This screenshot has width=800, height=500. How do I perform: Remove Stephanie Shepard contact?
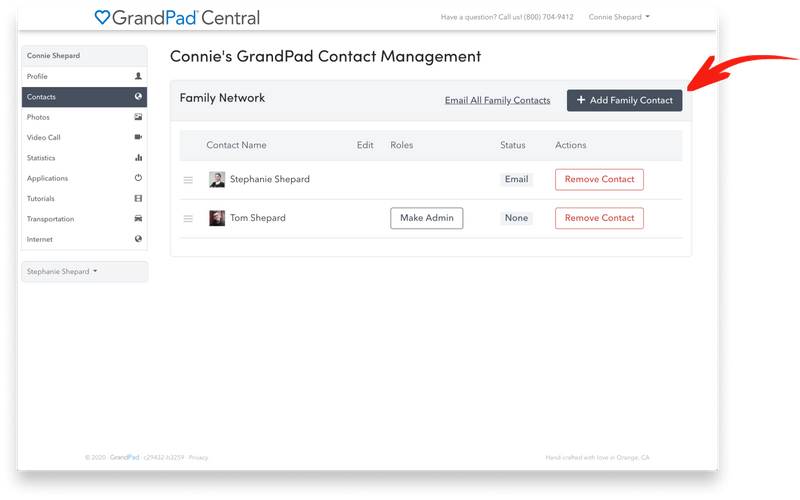(x=599, y=179)
